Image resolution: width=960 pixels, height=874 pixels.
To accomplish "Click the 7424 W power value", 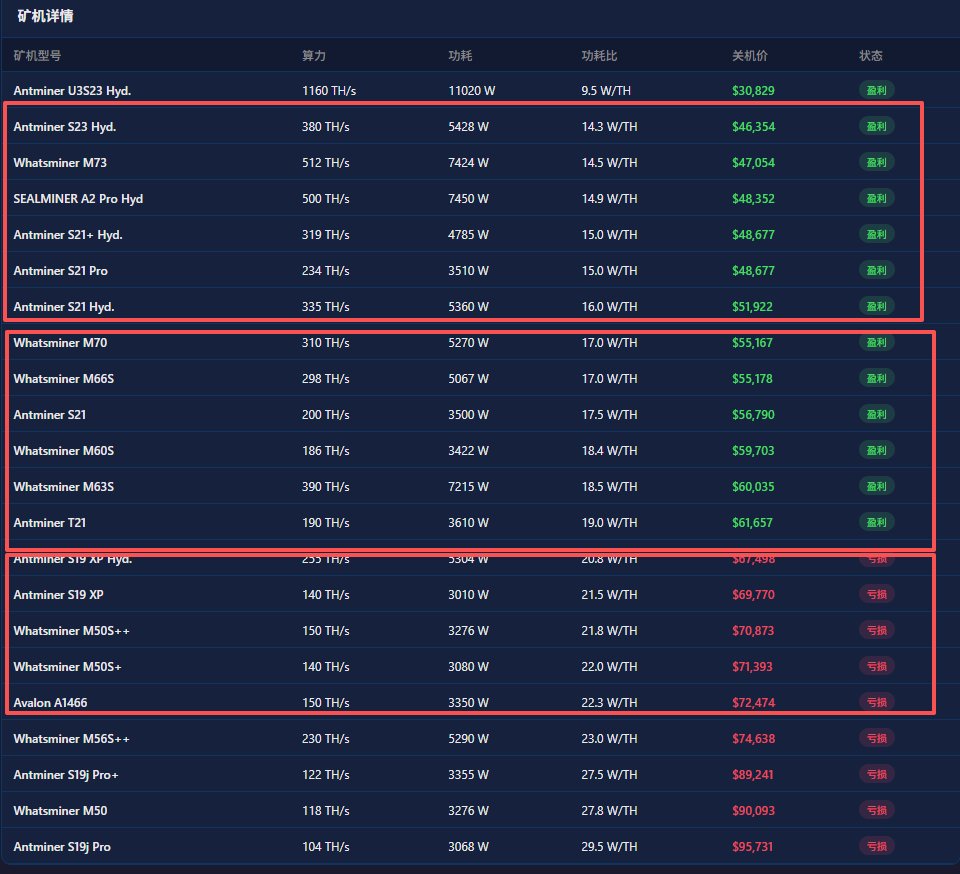I will pyautogui.click(x=468, y=163).
